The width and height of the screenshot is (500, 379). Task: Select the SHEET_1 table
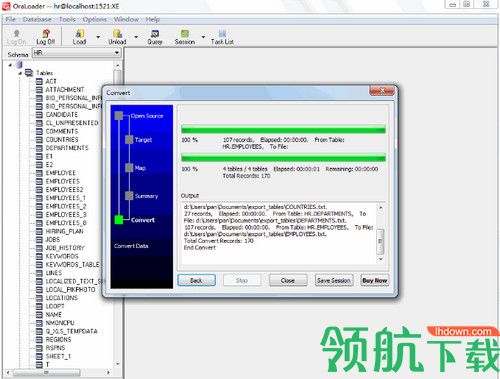point(58,356)
